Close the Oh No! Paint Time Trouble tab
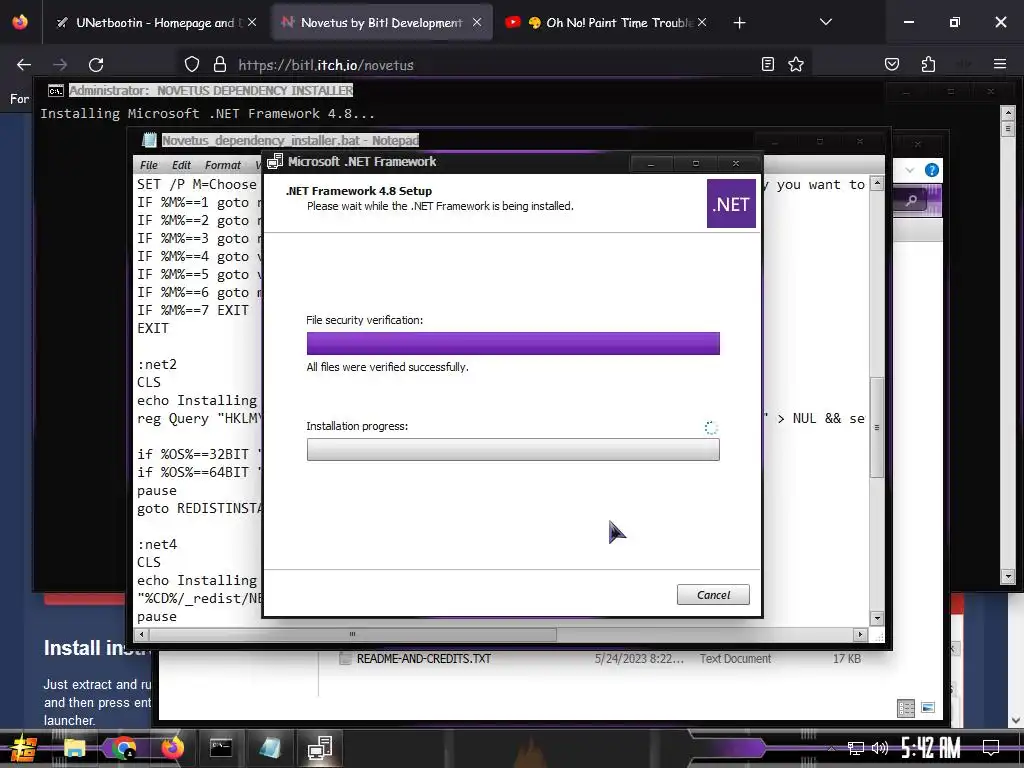Image resolution: width=1024 pixels, height=768 pixels. 701,22
